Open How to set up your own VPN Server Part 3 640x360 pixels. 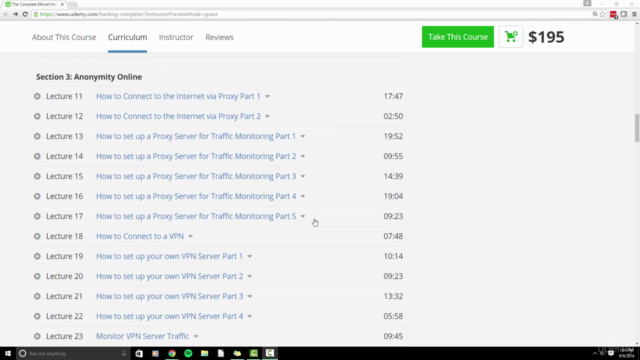click(x=169, y=296)
